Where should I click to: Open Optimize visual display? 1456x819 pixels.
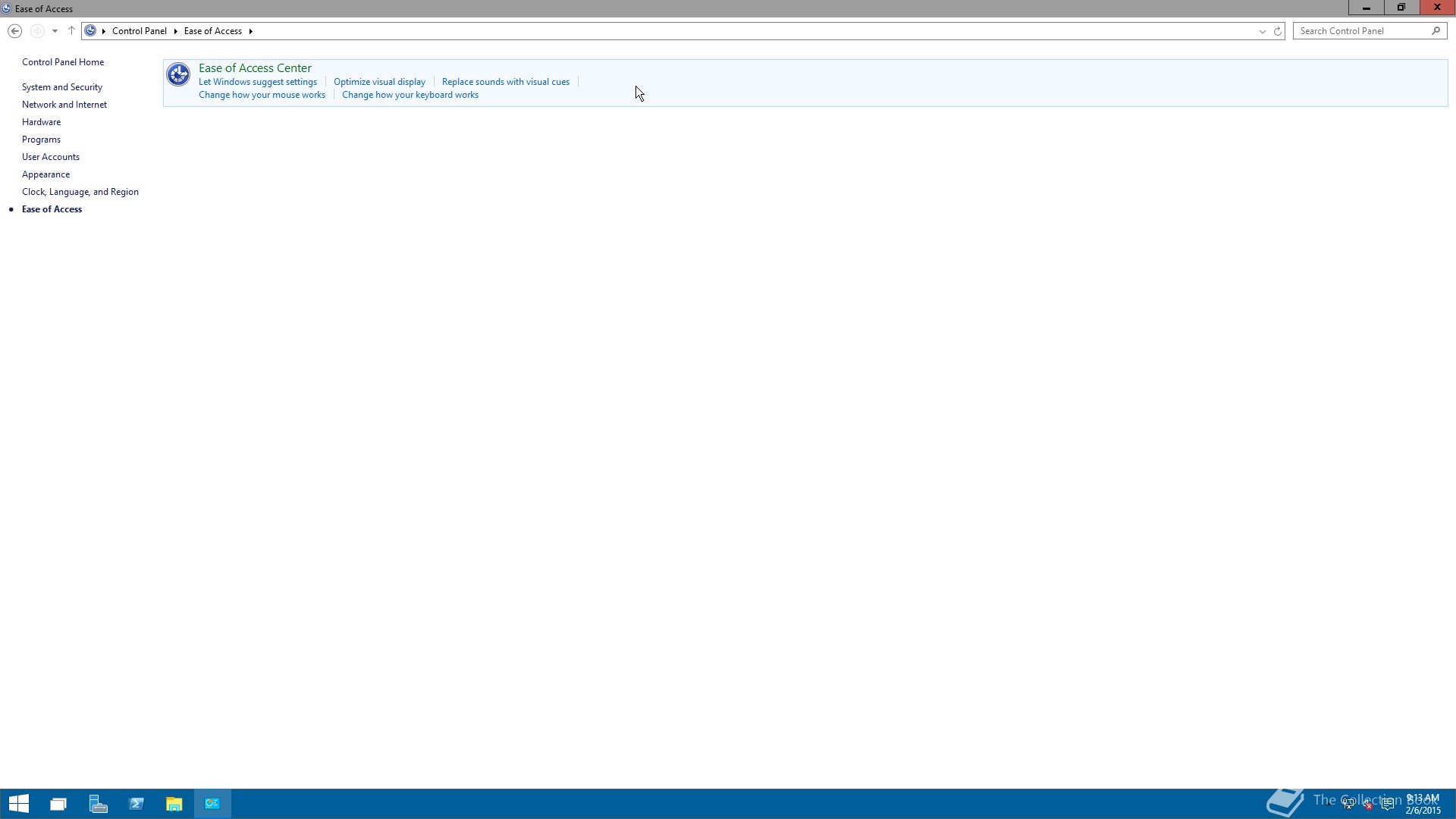tap(379, 82)
